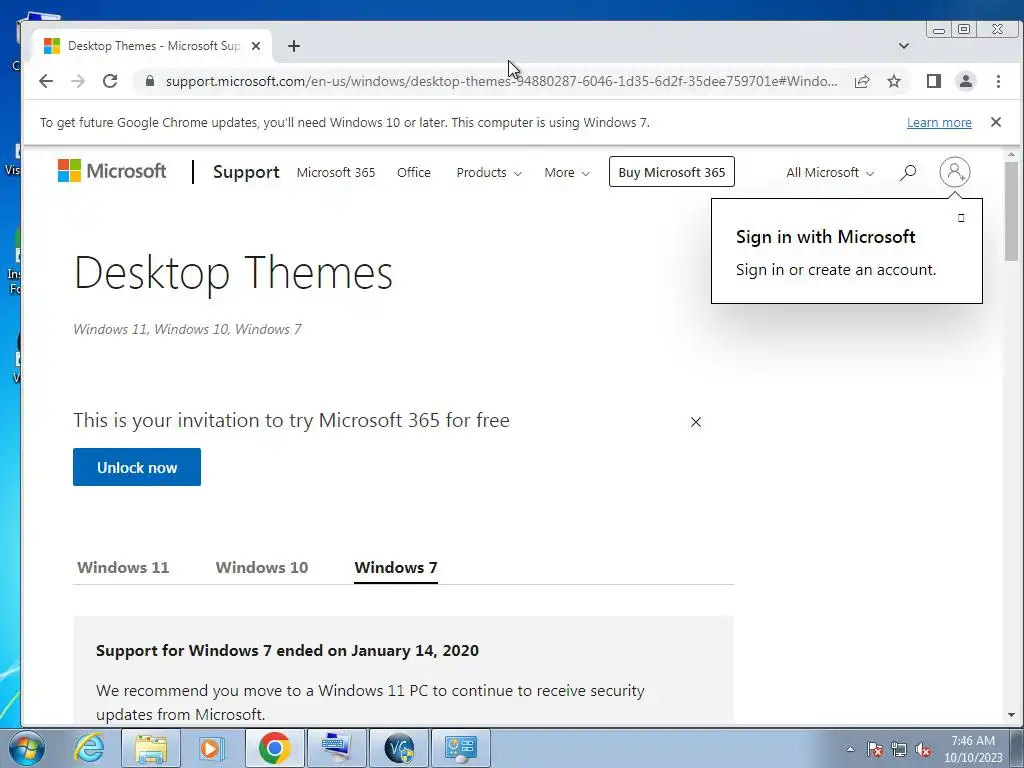The width and height of the screenshot is (1024, 768).
Task: Click the Sign in with Microsoft heading
Action: coord(825,236)
